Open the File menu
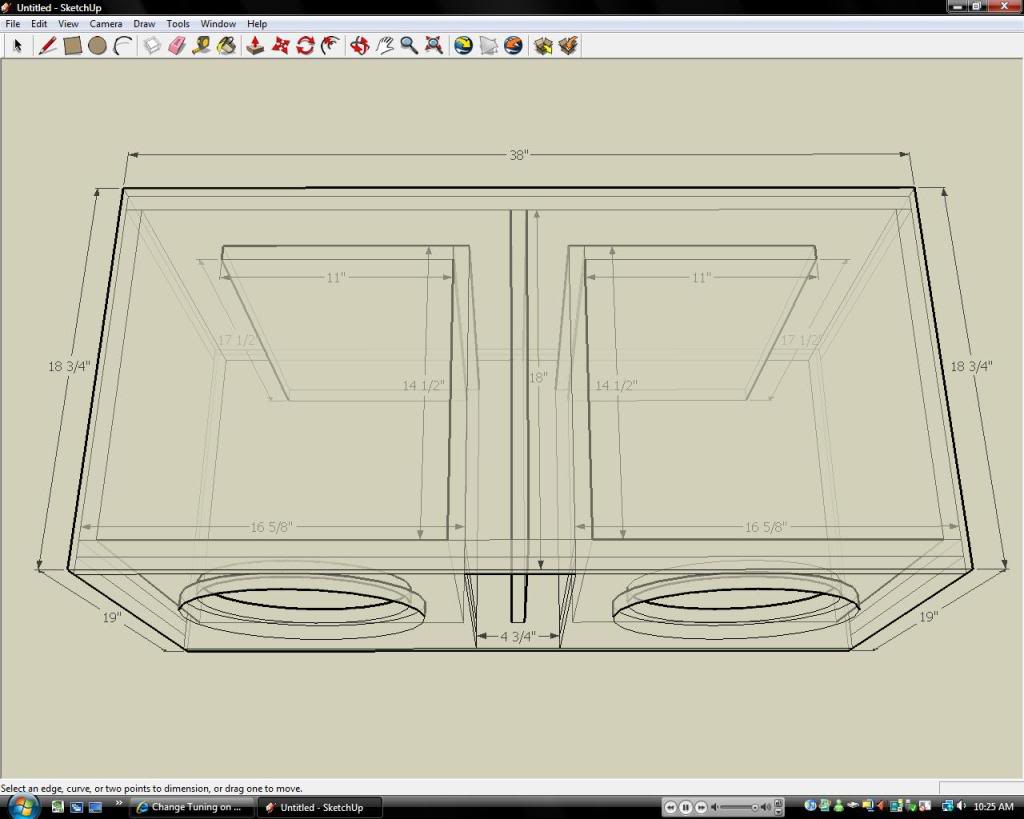This screenshot has width=1024, height=819. click(12, 24)
